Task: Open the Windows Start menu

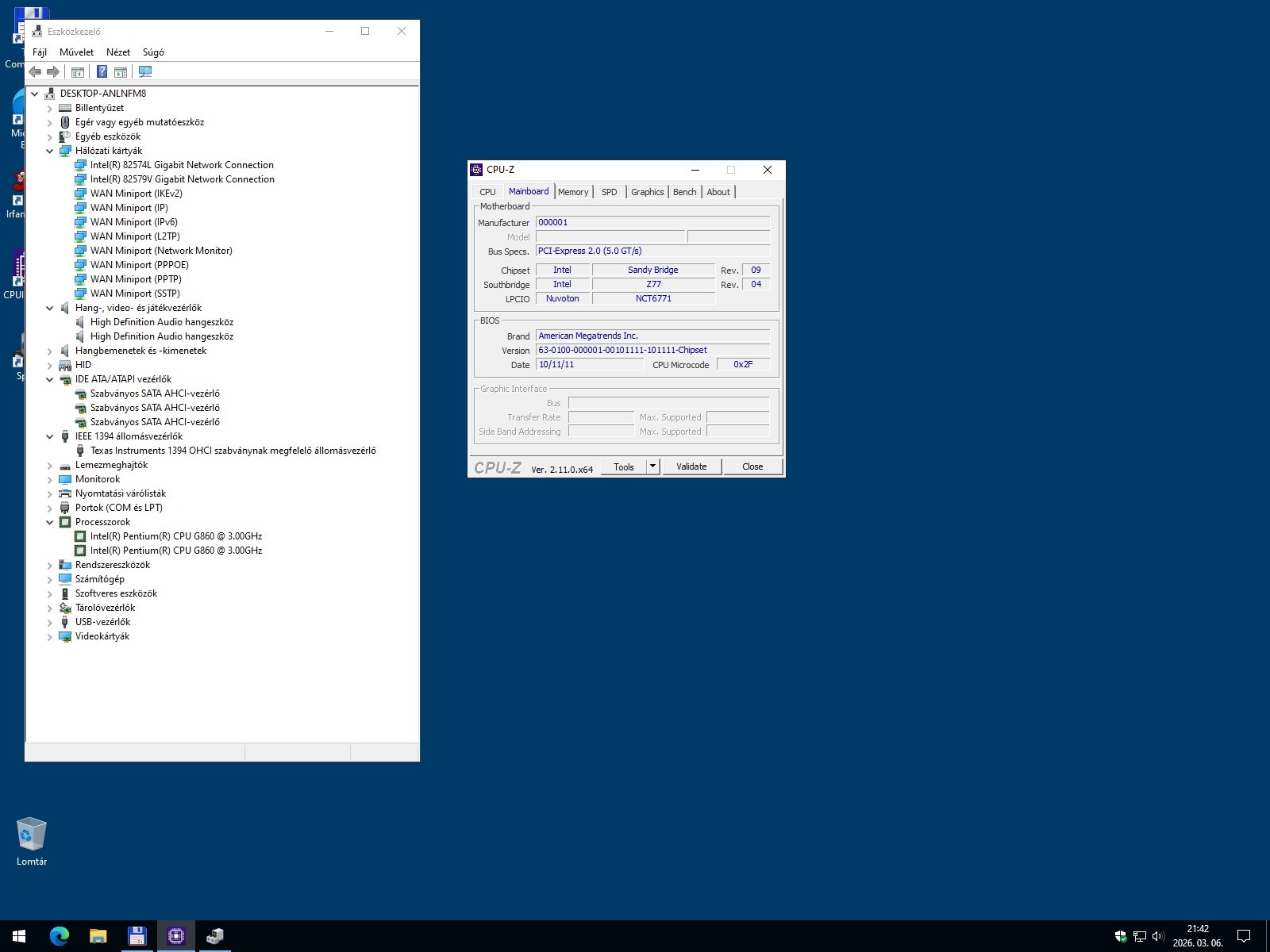Action: point(19,936)
